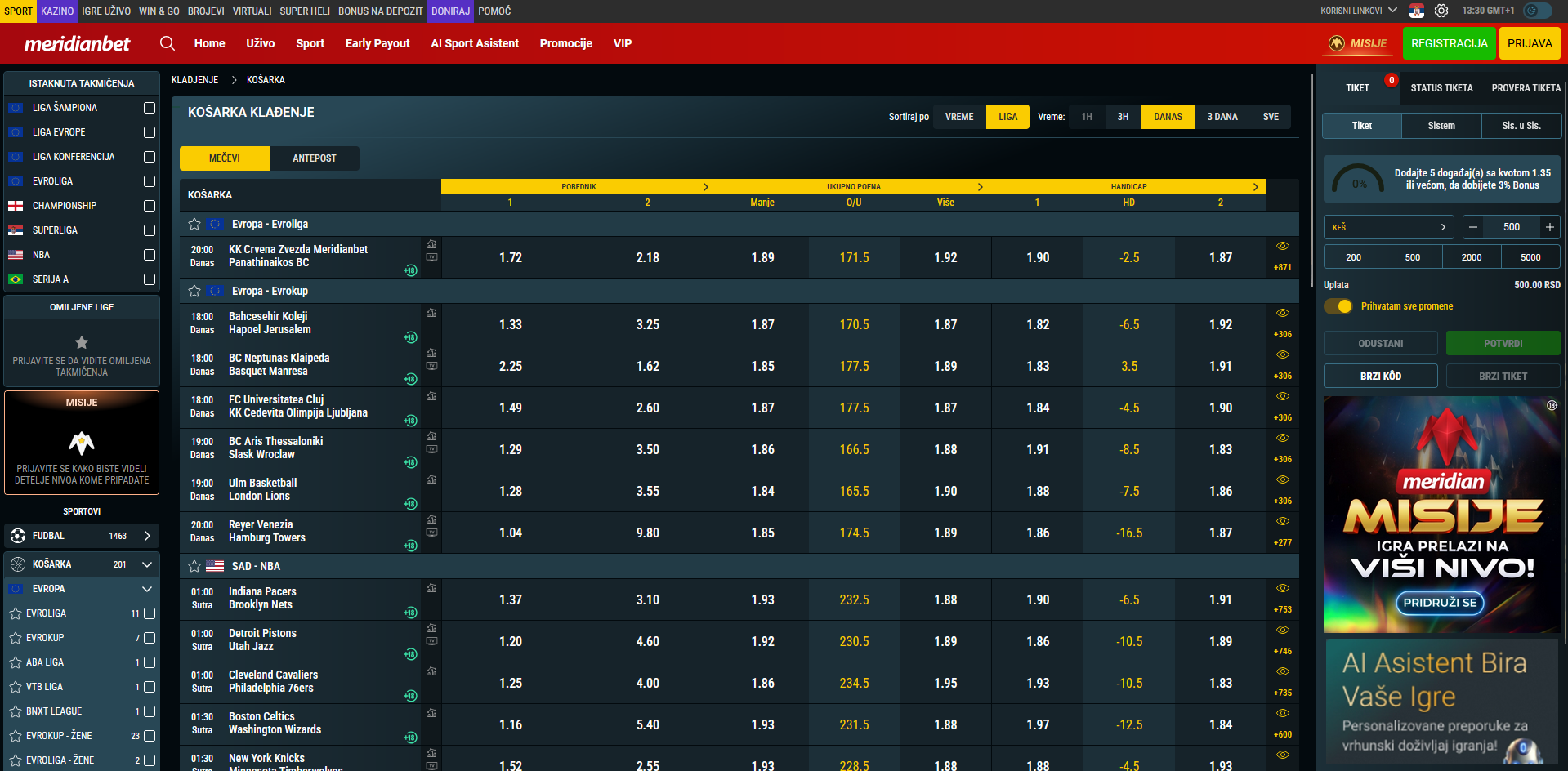The image size is (1568, 771).
Task: Toggle 'Prihvatam sve promene' switch
Action: pyautogui.click(x=1338, y=306)
